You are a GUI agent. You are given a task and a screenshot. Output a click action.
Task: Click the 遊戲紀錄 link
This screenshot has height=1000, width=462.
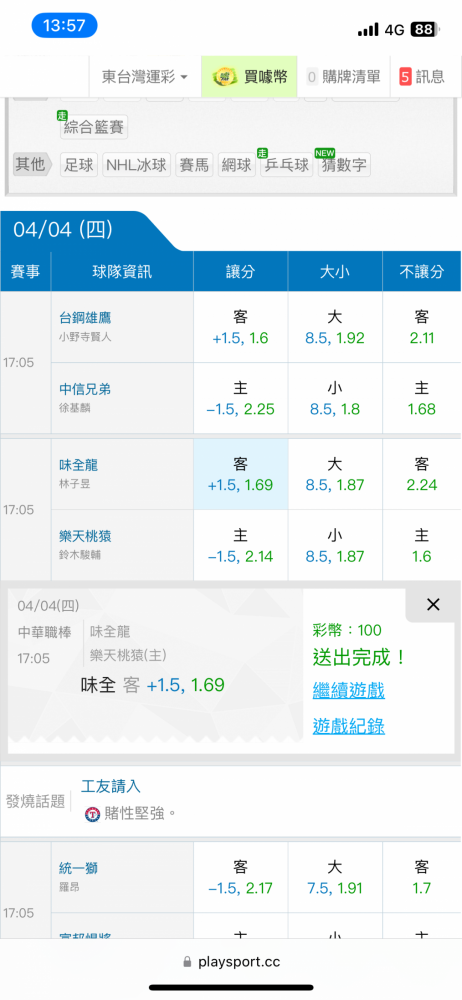click(349, 726)
